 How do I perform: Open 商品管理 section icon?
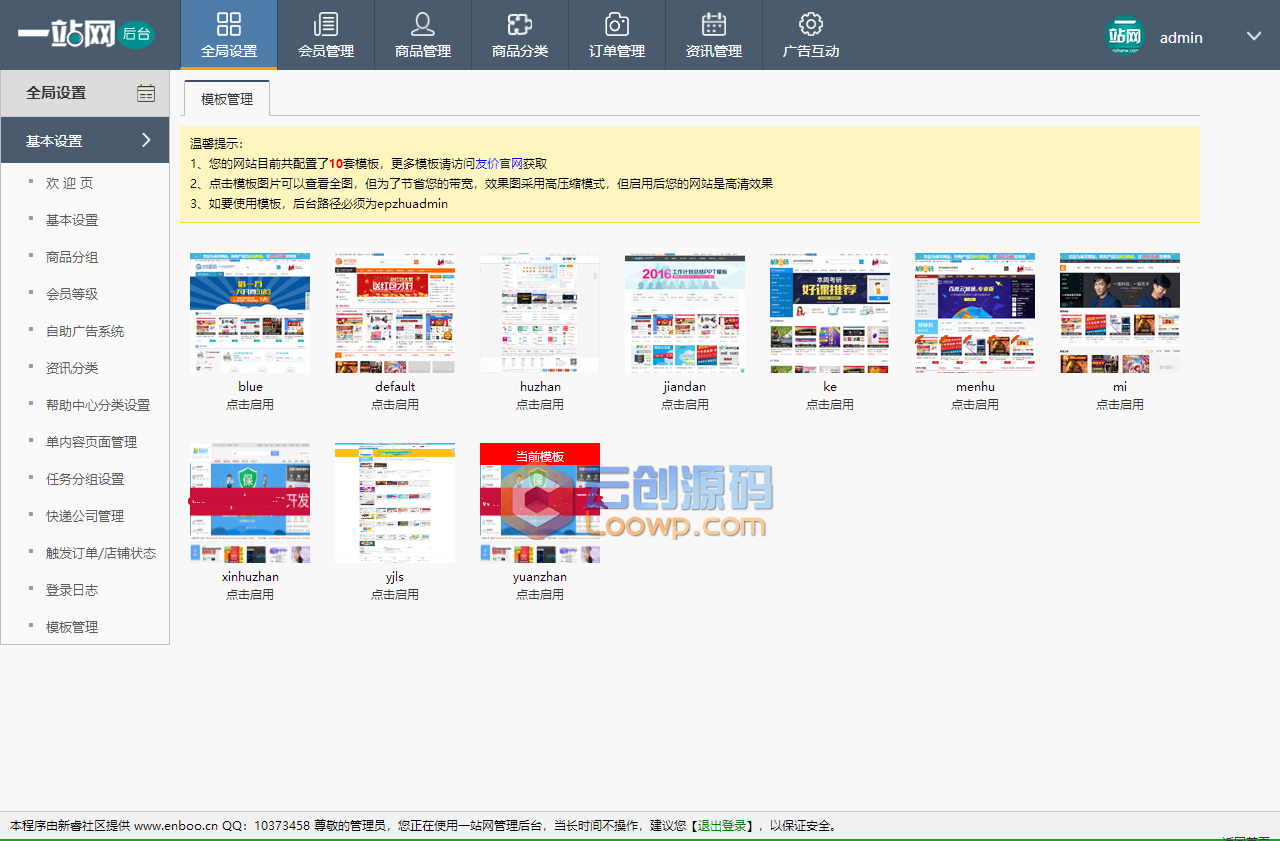pos(423,24)
